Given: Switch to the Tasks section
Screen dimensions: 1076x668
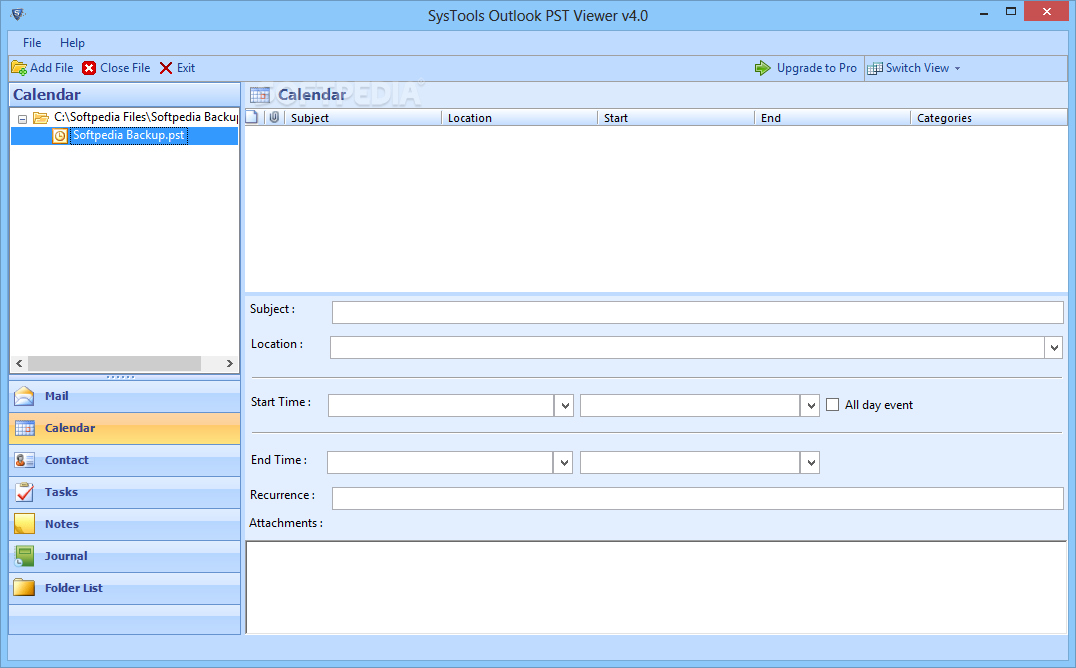Looking at the screenshot, I should point(124,492).
